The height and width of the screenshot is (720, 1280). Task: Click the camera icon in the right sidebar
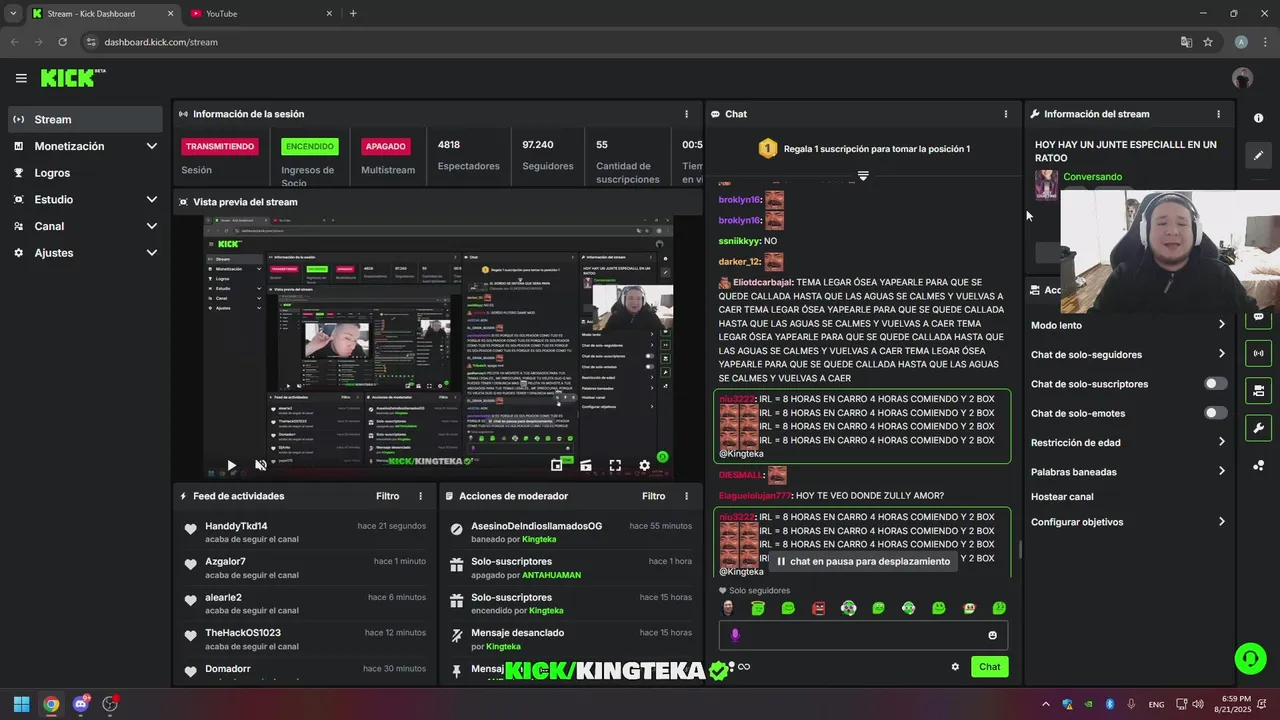pyautogui.click(x=1258, y=391)
